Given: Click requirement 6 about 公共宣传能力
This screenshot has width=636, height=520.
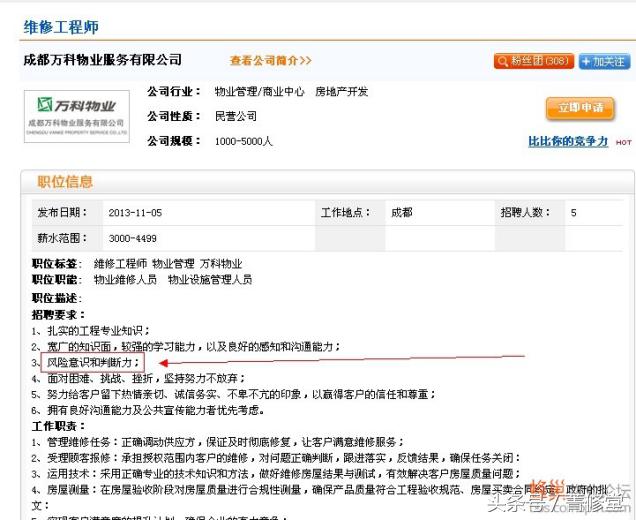Looking at the screenshot, I should coord(148,410).
